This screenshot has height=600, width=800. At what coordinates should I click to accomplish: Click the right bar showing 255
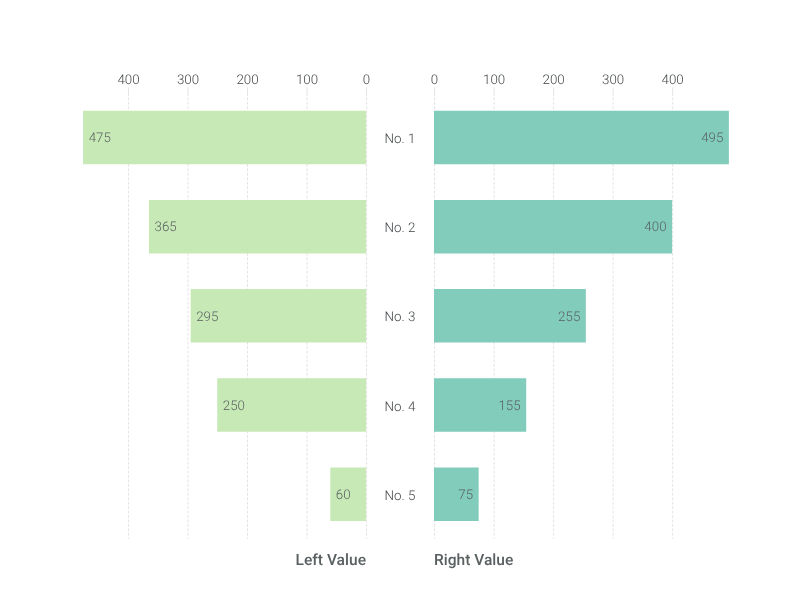[510, 316]
